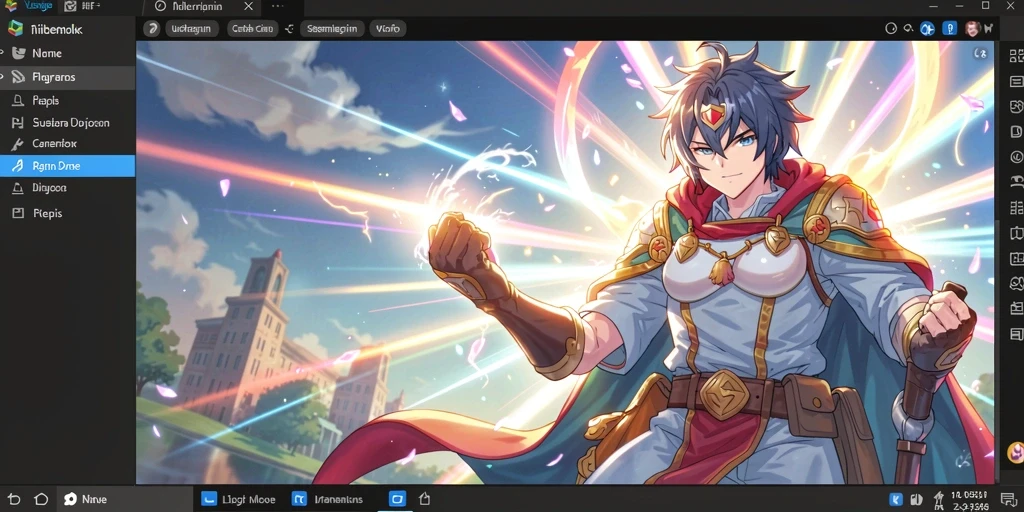Open the tab overflow ellipsis menu
The width and height of the screenshot is (1024, 512).
[278, 7]
